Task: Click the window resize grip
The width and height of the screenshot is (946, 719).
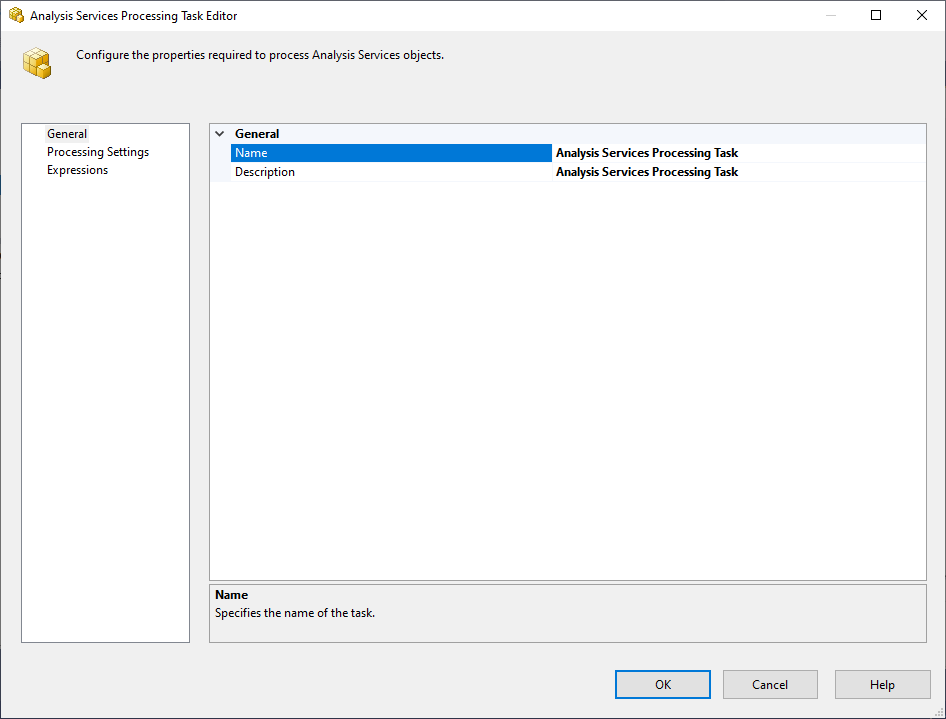Action: (x=939, y=712)
